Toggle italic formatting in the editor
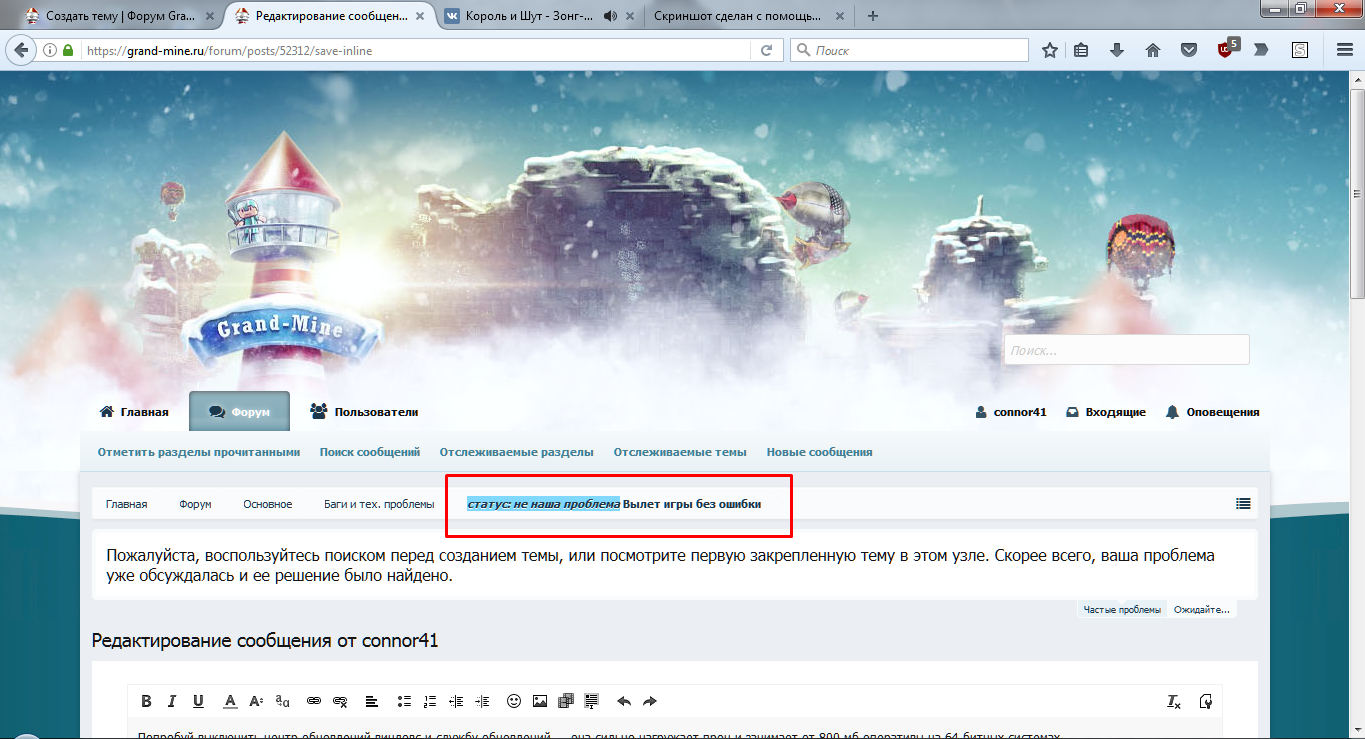This screenshot has height=739, width=1365. point(172,701)
